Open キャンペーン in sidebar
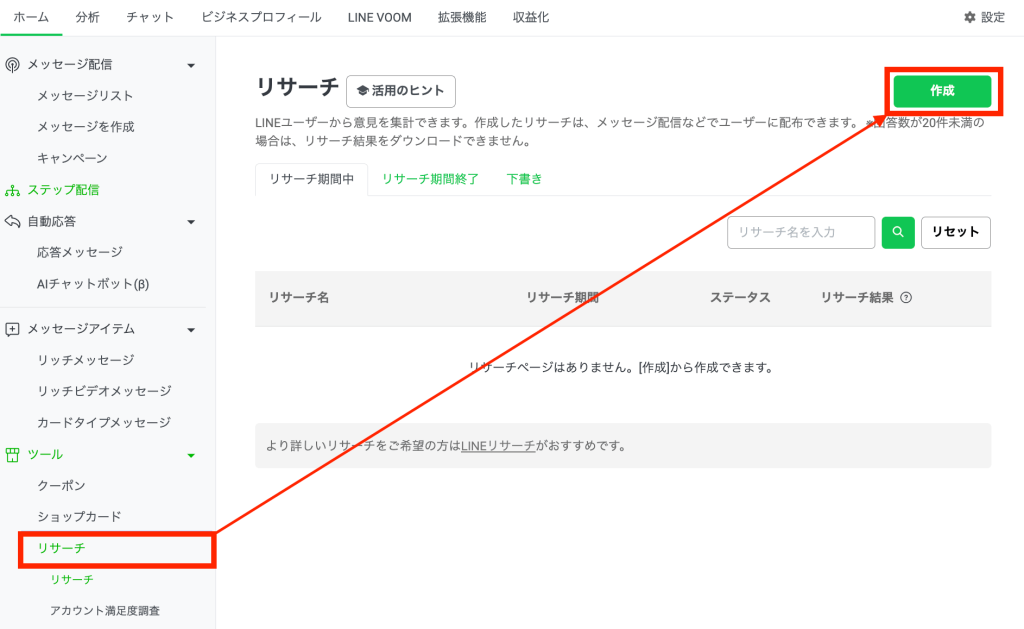The height and width of the screenshot is (629, 1024). (72, 158)
